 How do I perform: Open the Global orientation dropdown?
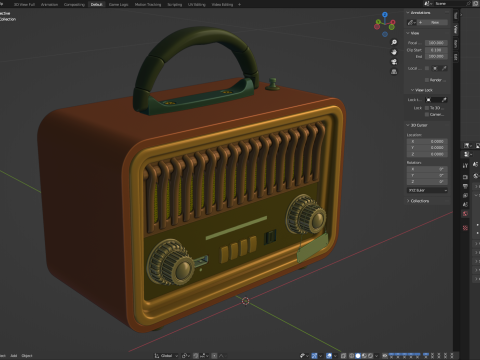coord(166,356)
